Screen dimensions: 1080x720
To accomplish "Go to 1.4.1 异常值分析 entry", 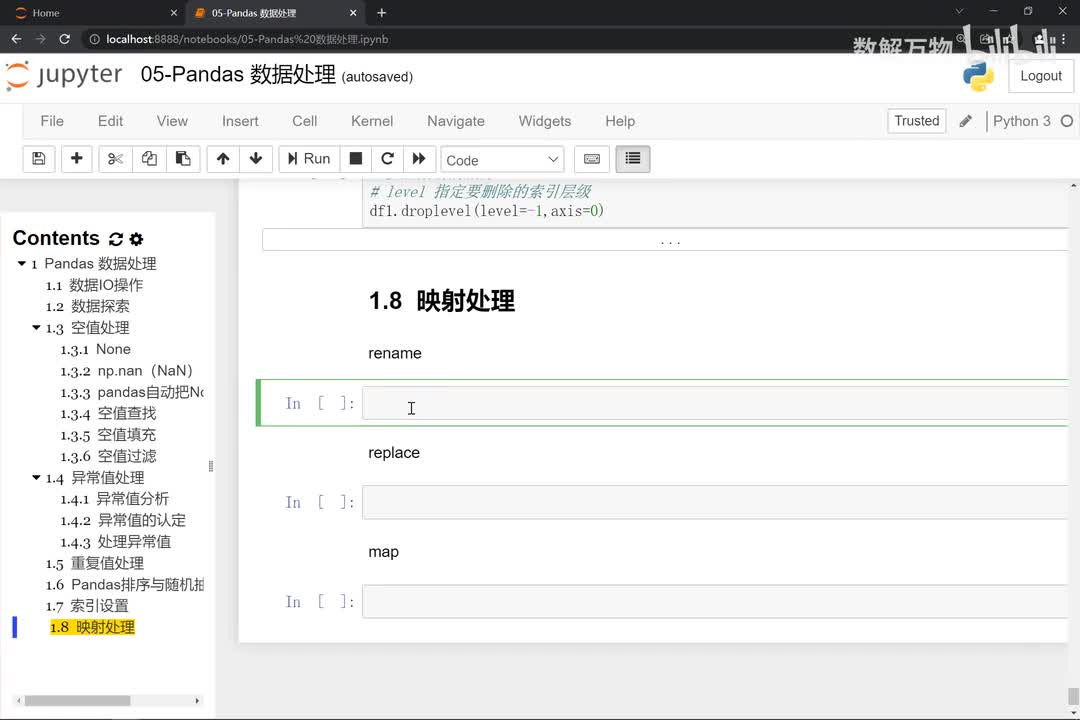I will point(114,499).
